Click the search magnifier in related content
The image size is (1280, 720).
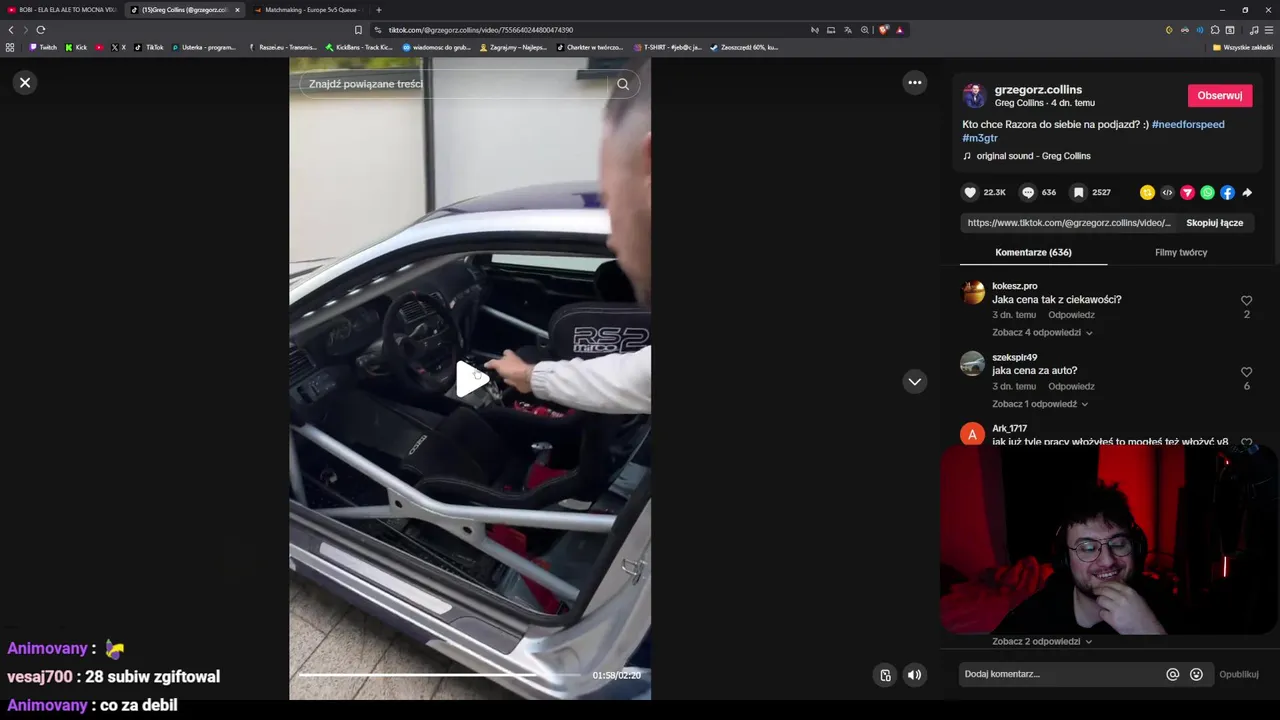(623, 84)
